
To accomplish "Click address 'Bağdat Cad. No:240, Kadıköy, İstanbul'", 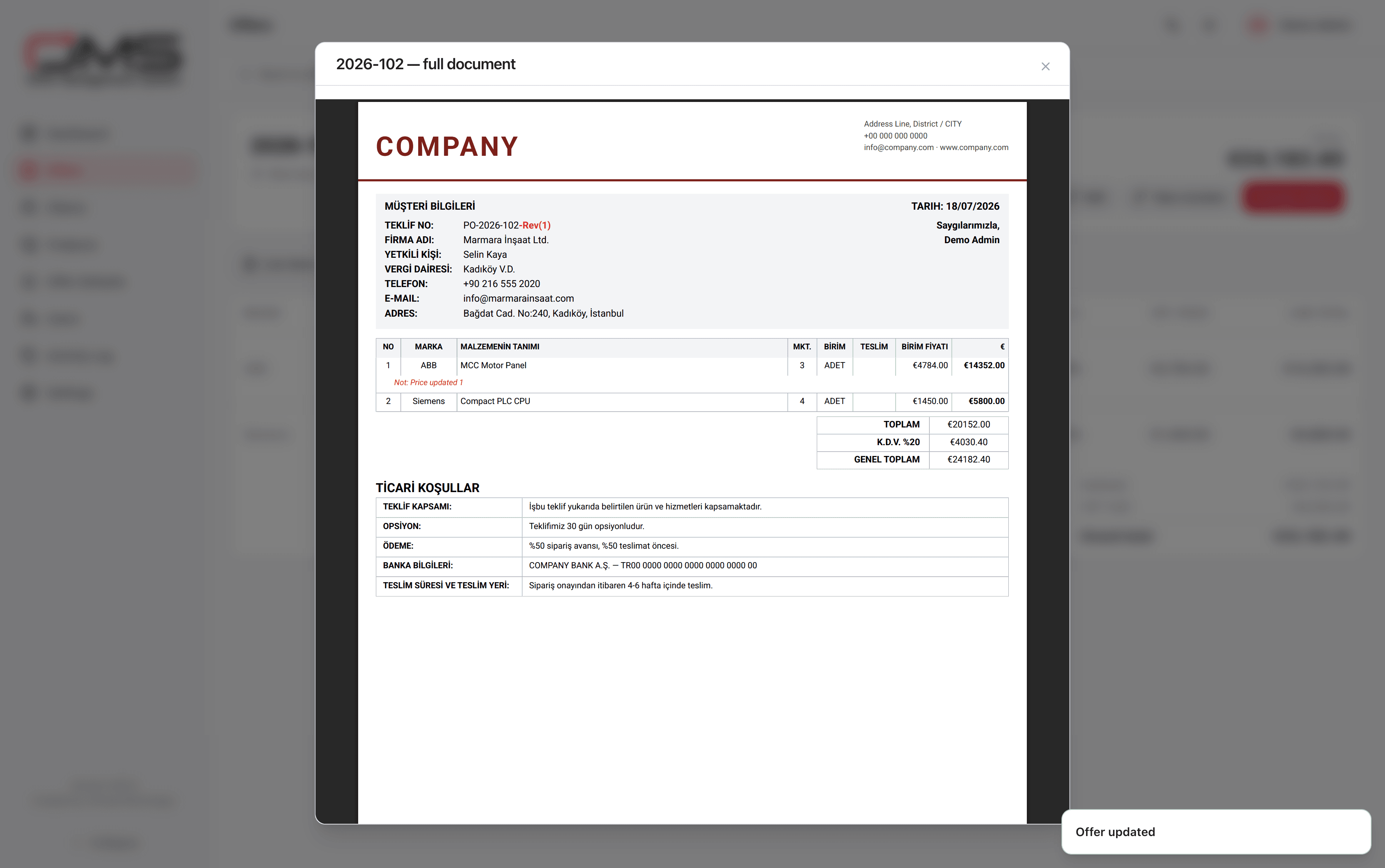I will pyautogui.click(x=542, y=314).
